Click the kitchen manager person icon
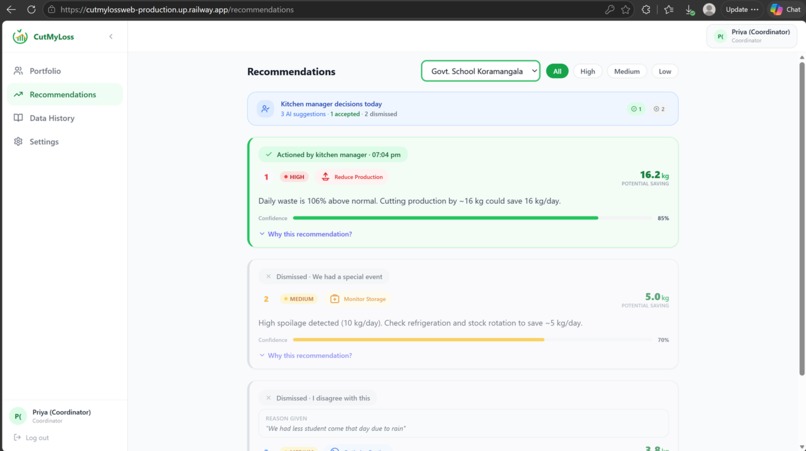 click(265, 109)
